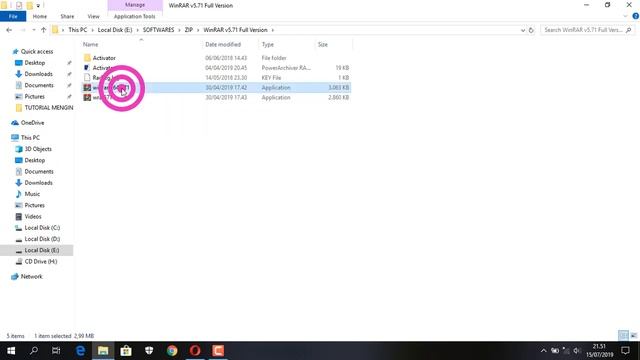Open Windows Security shield icon in taskbar
The image size is (640, 360).
coord(149,351)
